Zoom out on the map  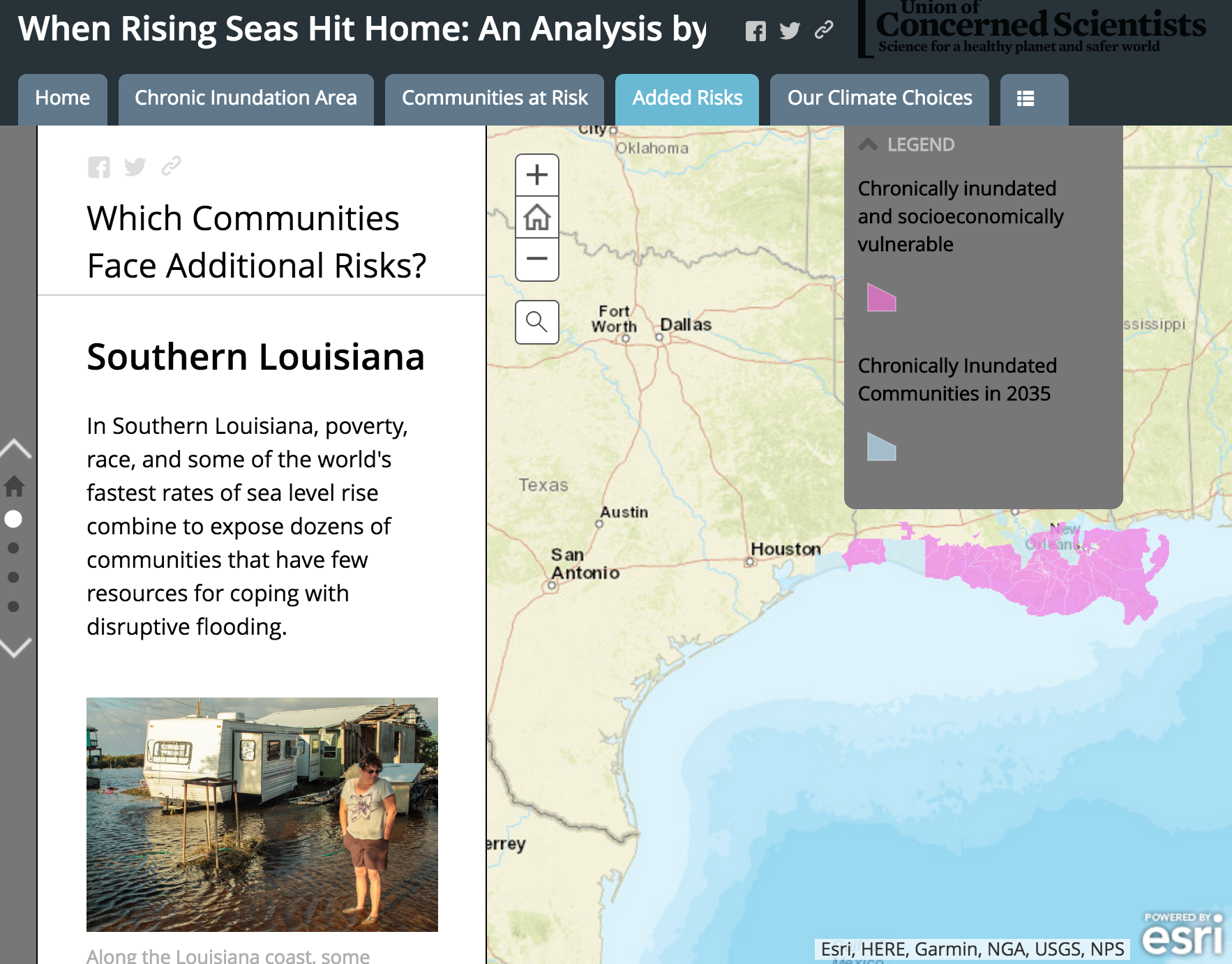coord(537,259)
